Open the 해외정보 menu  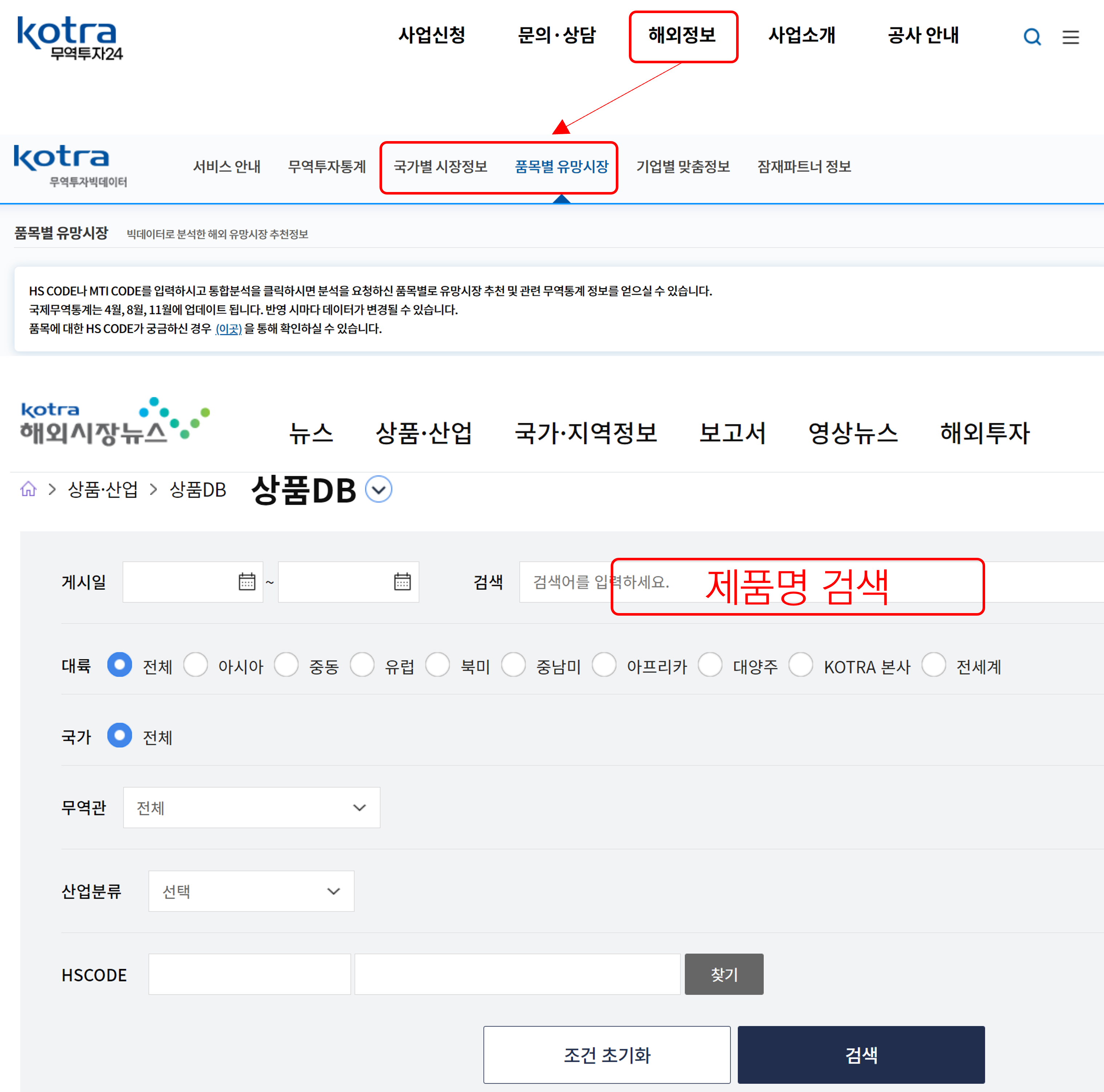pyautogui.click(x=682, y=35)
